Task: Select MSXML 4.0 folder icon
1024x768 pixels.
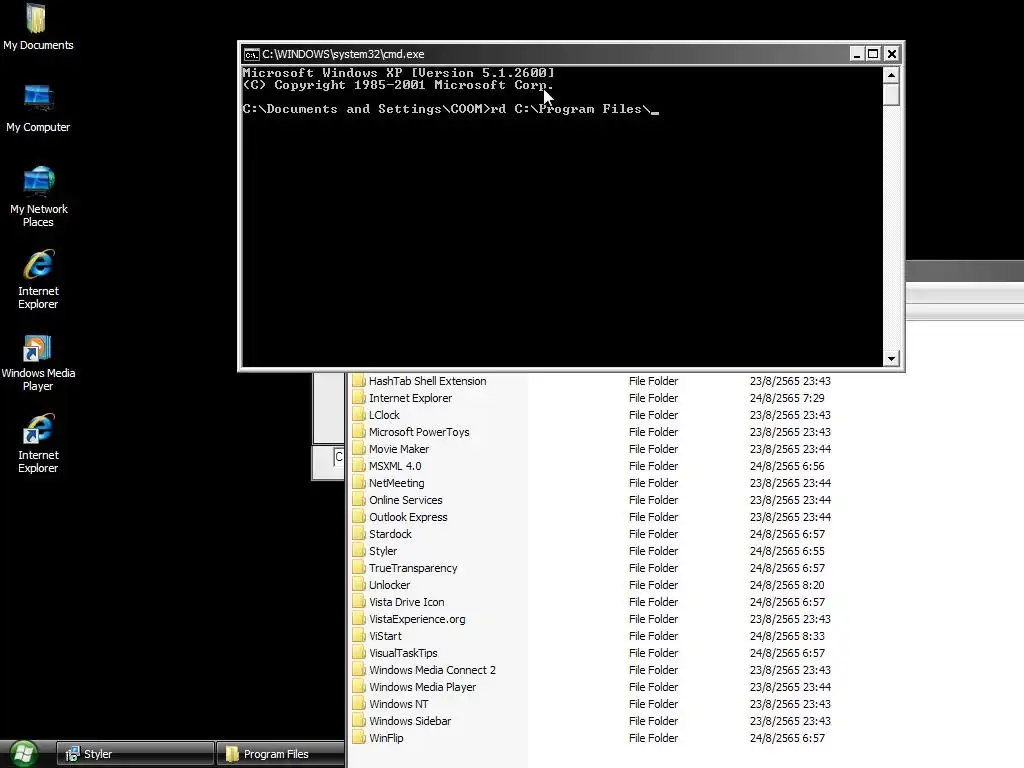Action: [x=359, y=466]
